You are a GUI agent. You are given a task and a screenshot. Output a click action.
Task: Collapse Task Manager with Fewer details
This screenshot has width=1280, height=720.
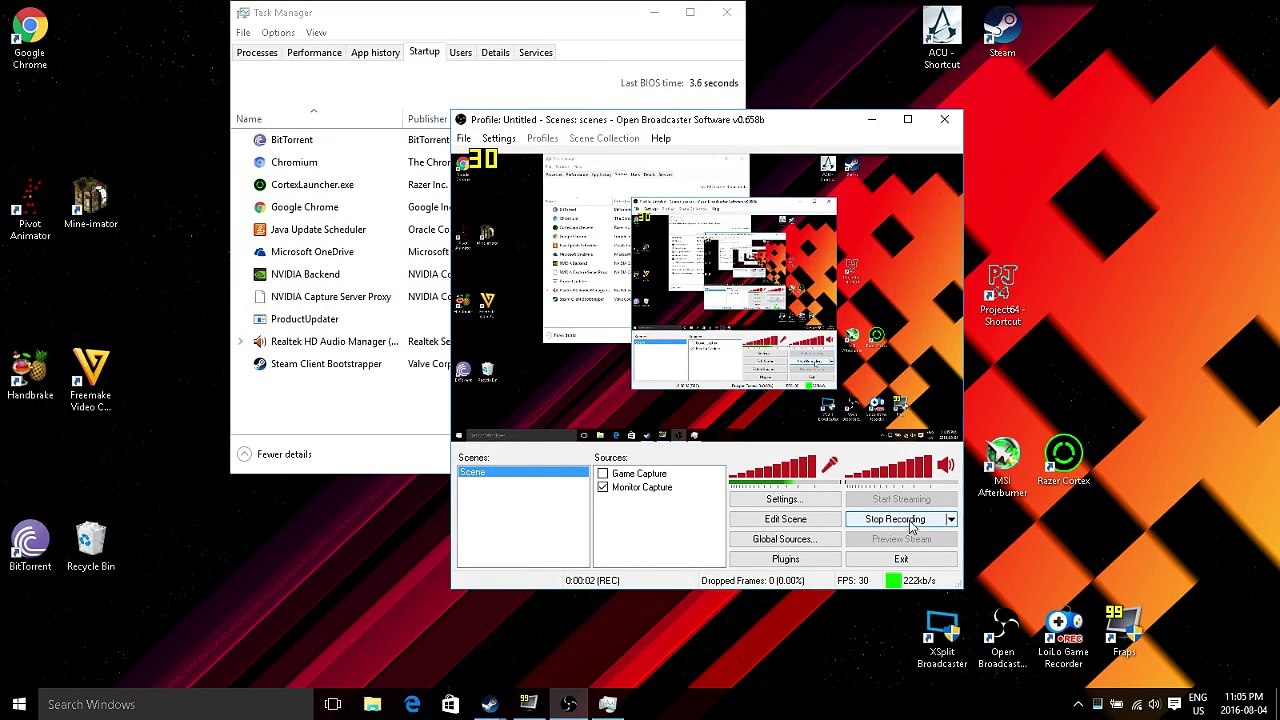[275, 454]
